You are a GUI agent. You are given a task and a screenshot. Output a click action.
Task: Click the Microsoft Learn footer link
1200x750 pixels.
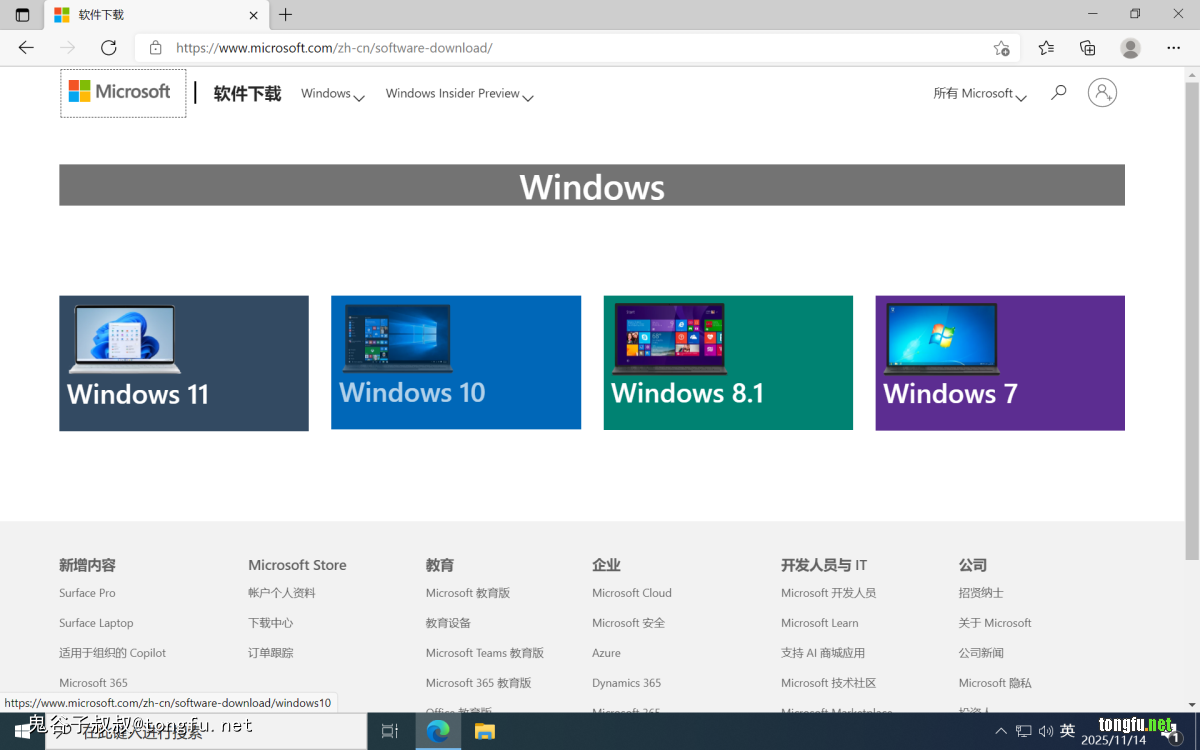[x=819, y=623]
